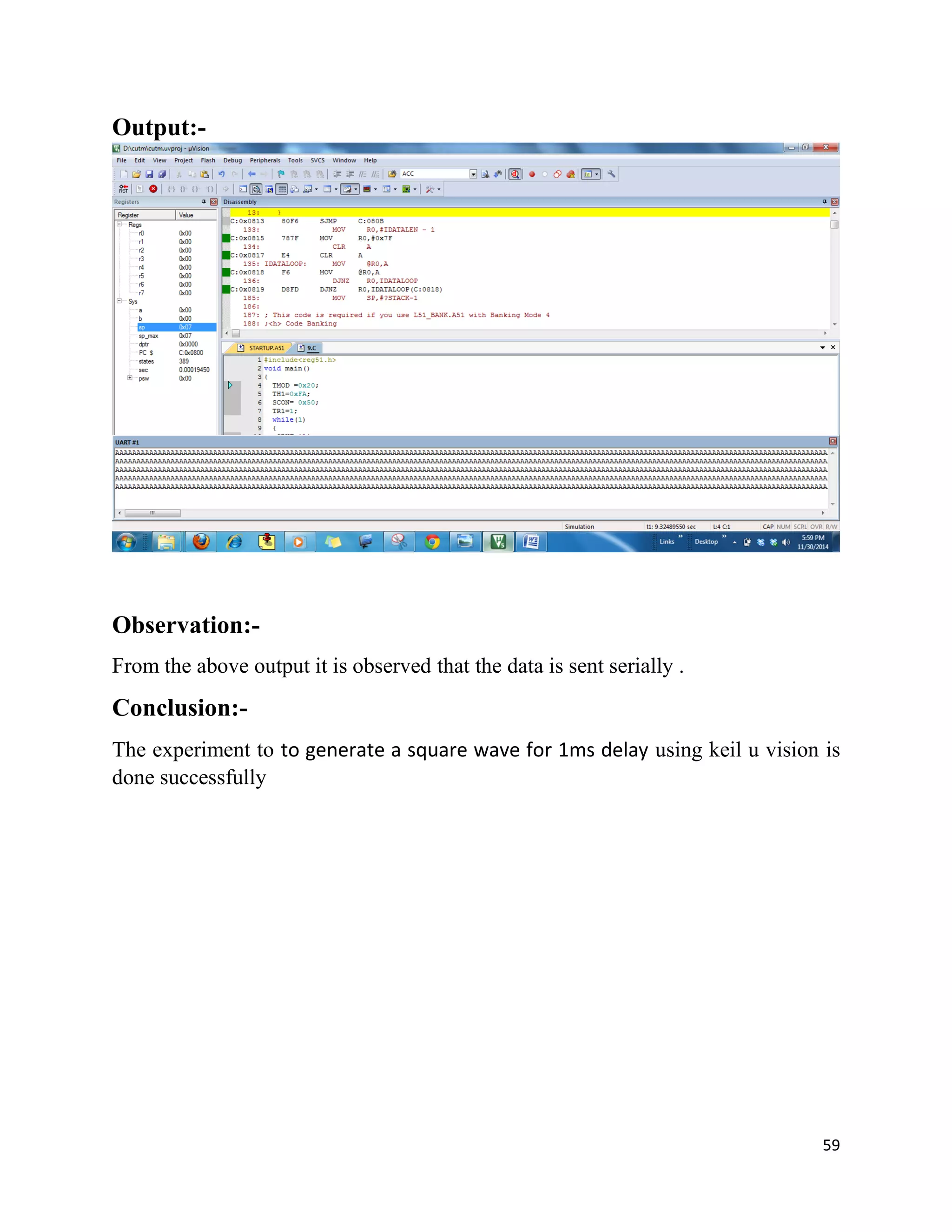Collapse the Sys tree node
This screenshot has width=952, height=1232.
click(x=119, y=301)
